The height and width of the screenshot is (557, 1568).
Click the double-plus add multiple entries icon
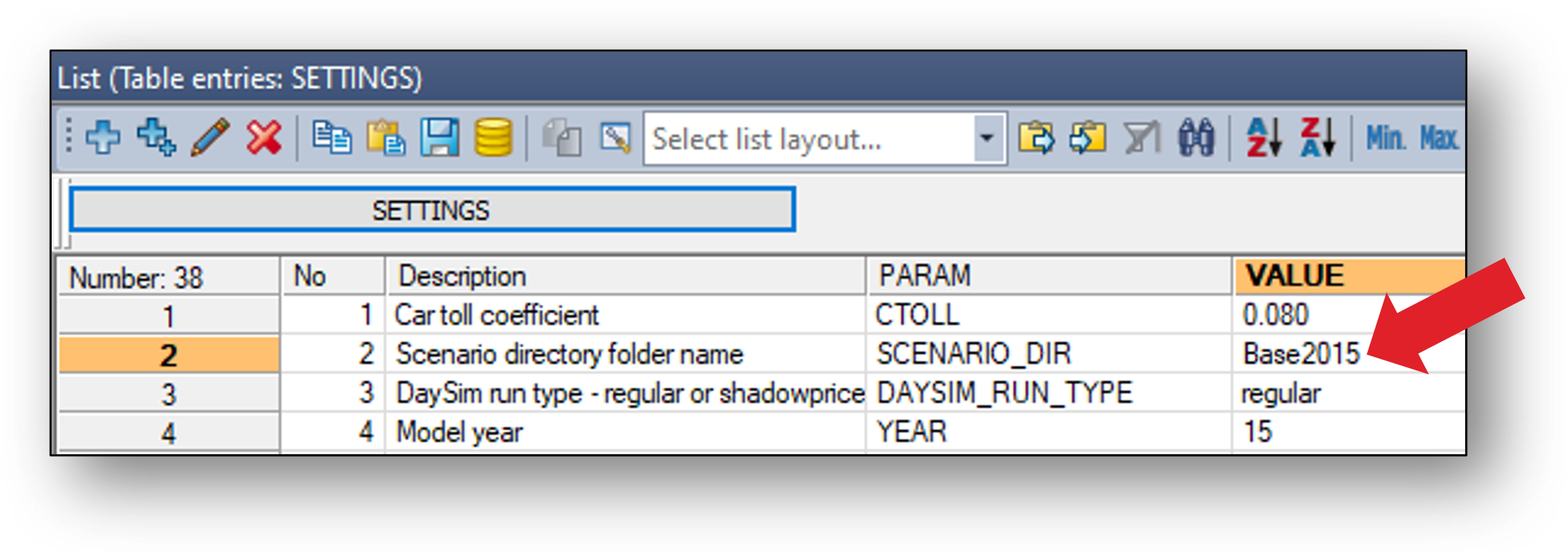coord(156,138)
